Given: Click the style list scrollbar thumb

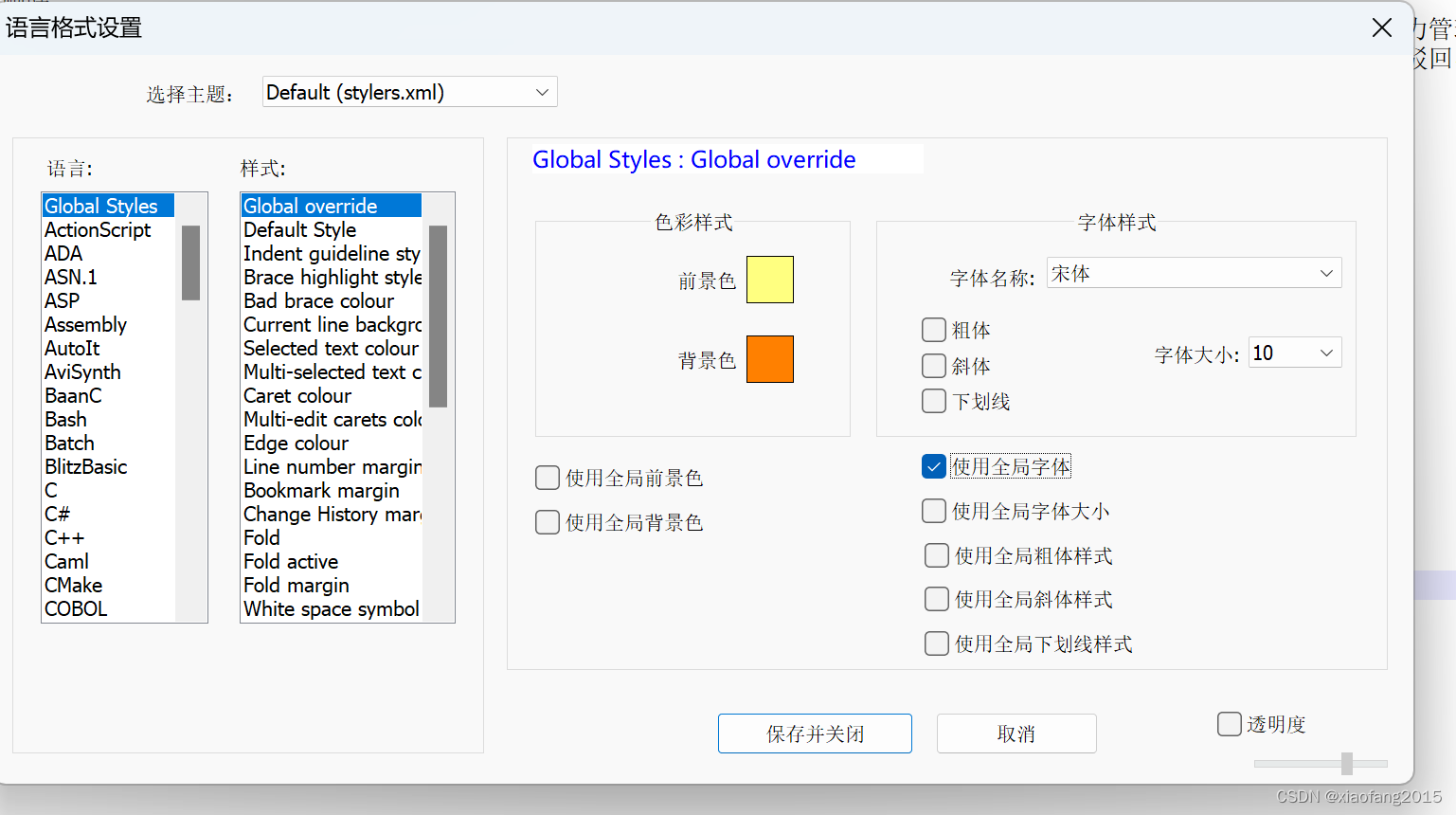Looking at the screenshot, I should [438, 316].
